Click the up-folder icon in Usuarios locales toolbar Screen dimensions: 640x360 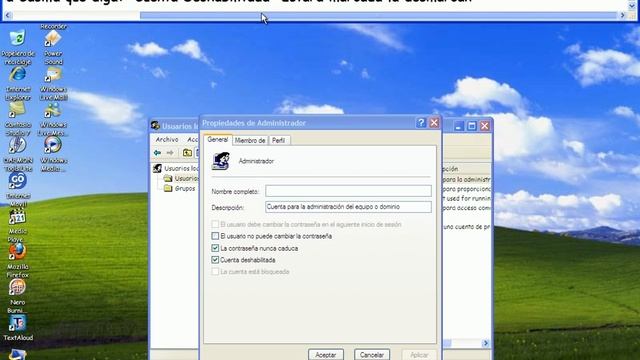187,153
